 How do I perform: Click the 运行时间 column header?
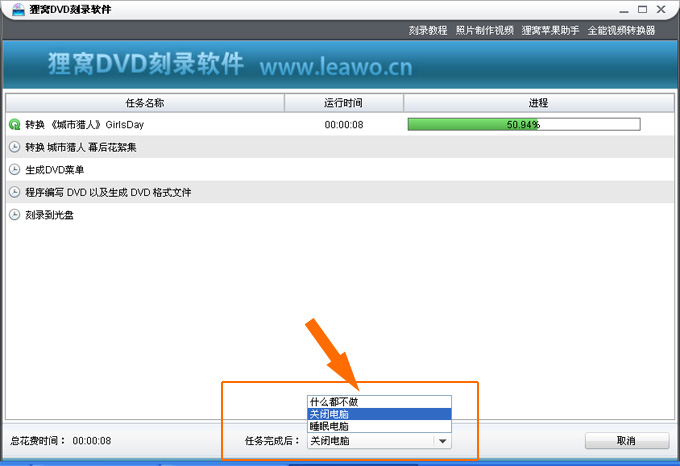click(343, 103)
